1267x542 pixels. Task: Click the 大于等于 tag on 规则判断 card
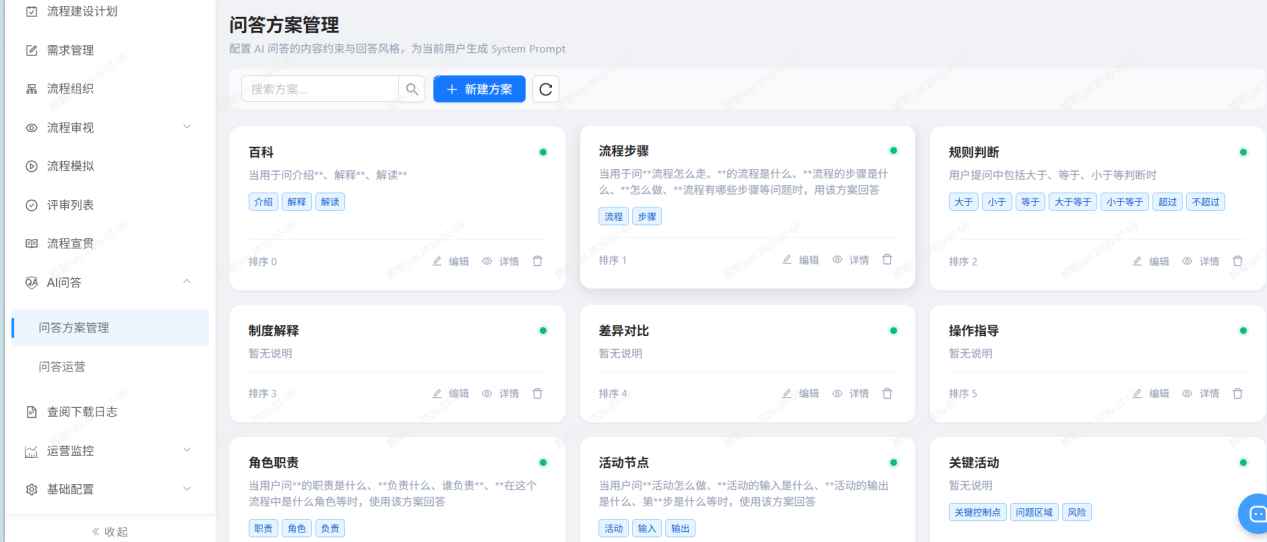(1073, 201)
